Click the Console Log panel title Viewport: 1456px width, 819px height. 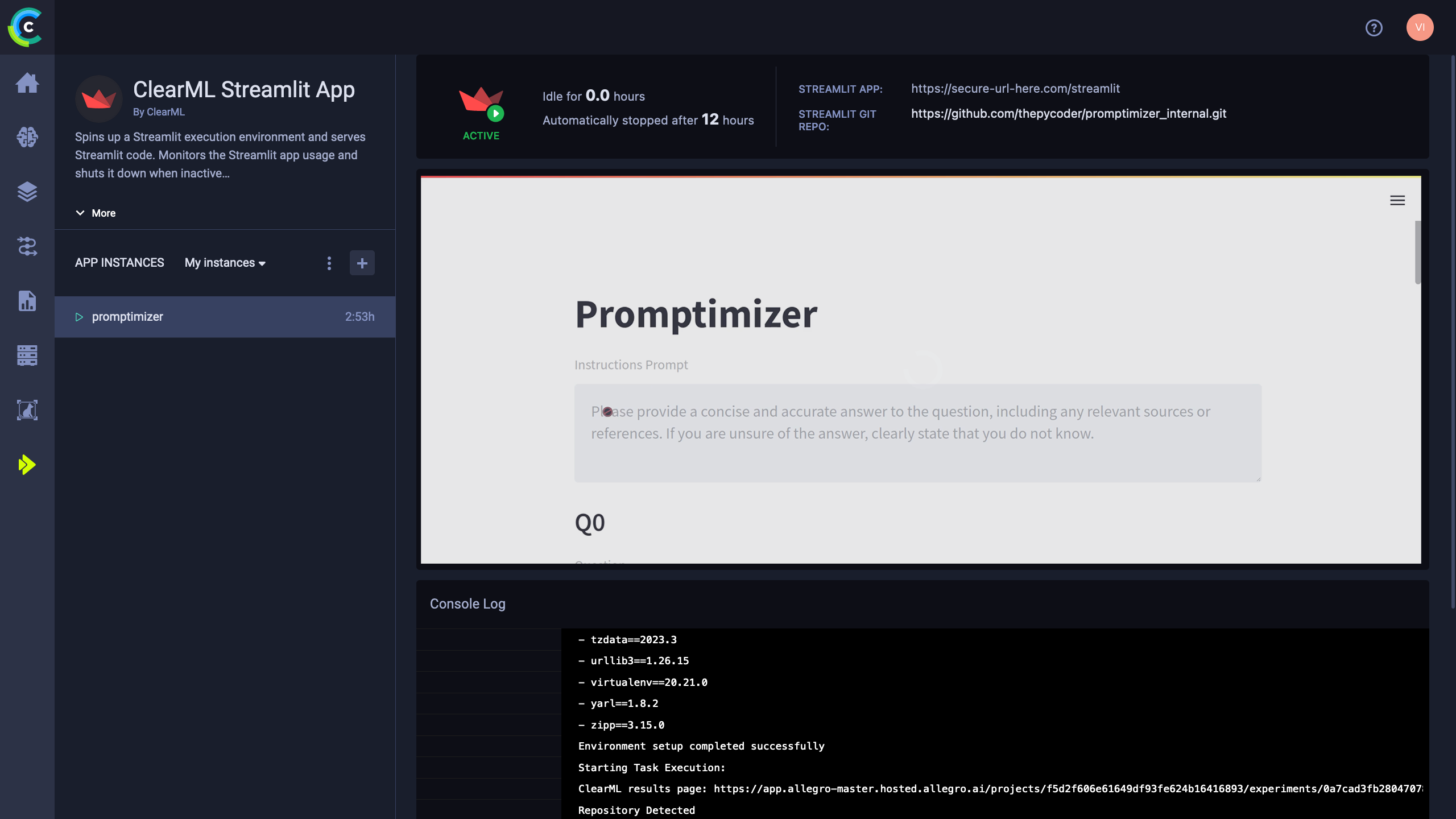[468, 604]
